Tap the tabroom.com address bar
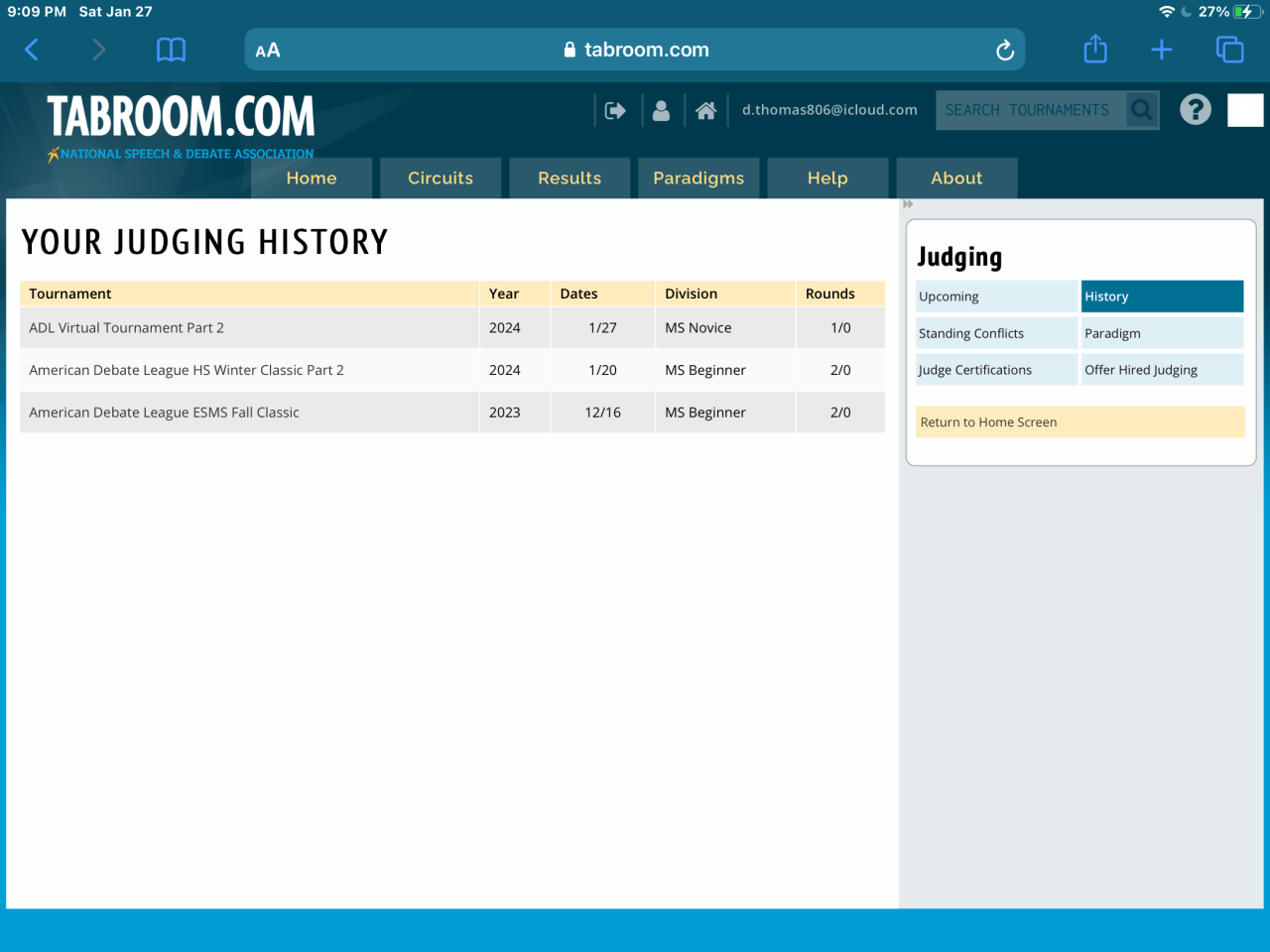Screen dimensions: 1270x952 click(635, 50)
